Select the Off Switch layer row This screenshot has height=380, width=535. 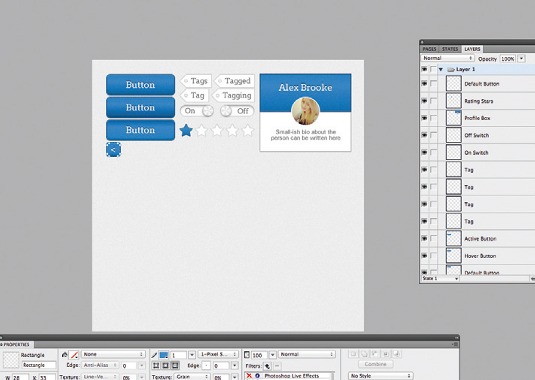click(478, 135)
